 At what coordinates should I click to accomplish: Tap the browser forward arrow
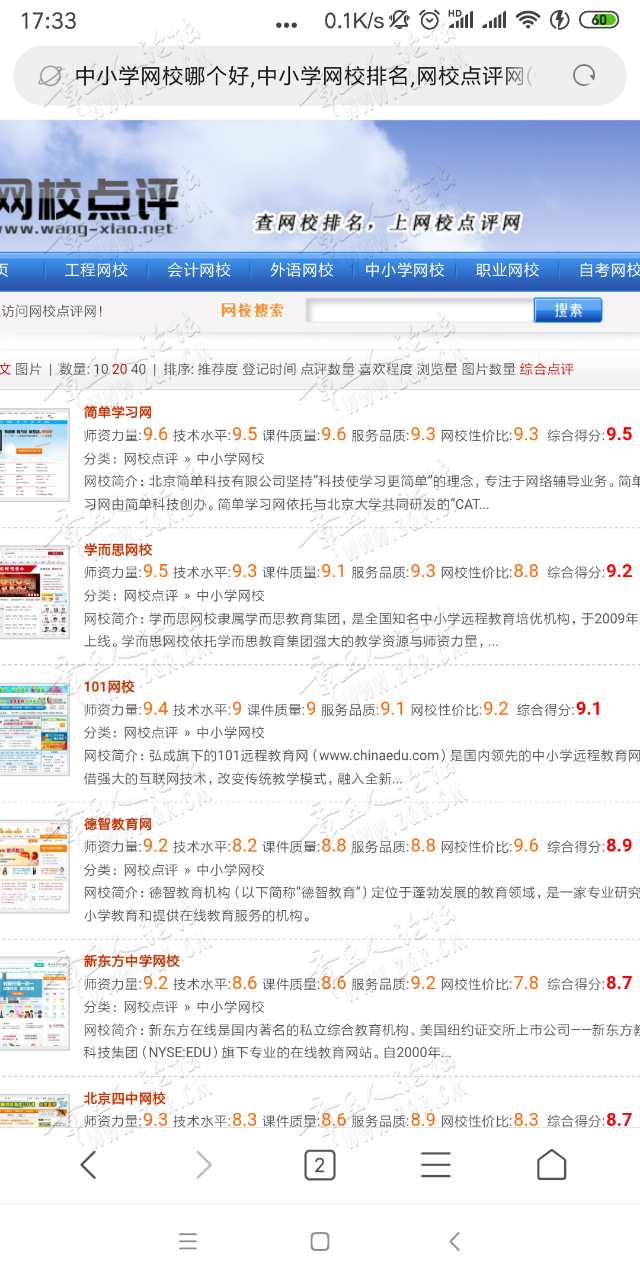(204, 1164)
